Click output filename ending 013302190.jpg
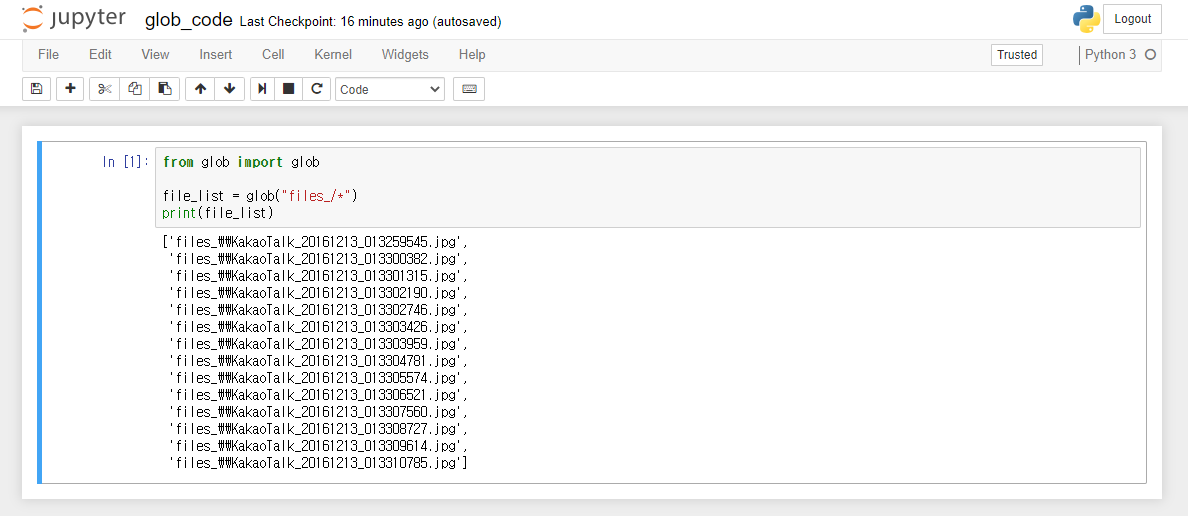The height and width of the screenshot is (516, 1188). pyautogui.click(x=319, y=293)
